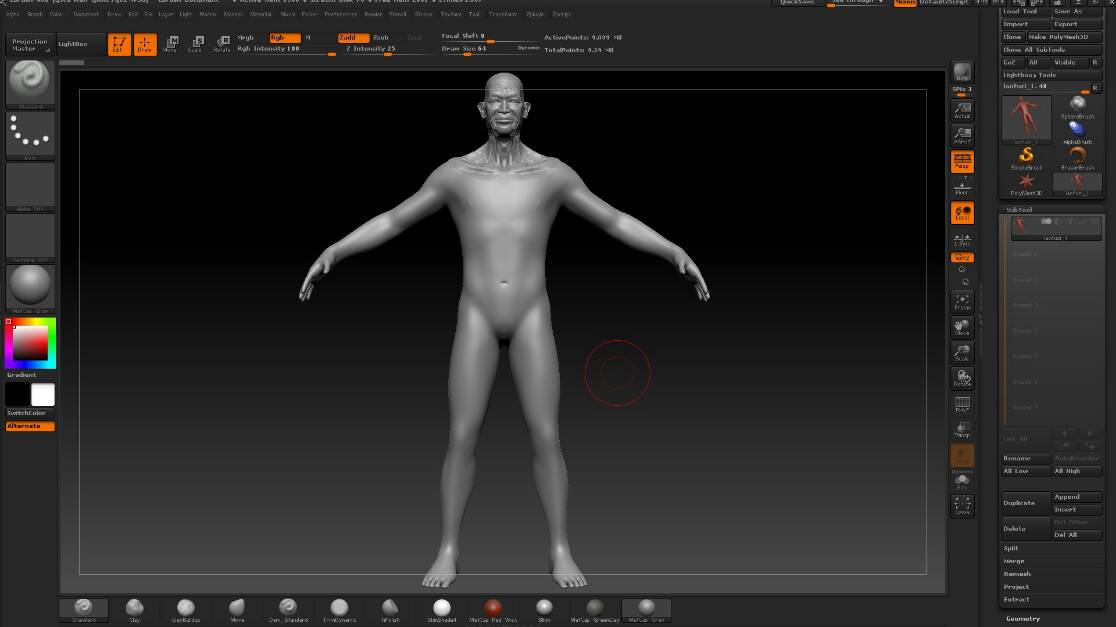The image size is (1116, 627).
Task: Click the Duplicate subtool button
Action: coord(1026,503)
